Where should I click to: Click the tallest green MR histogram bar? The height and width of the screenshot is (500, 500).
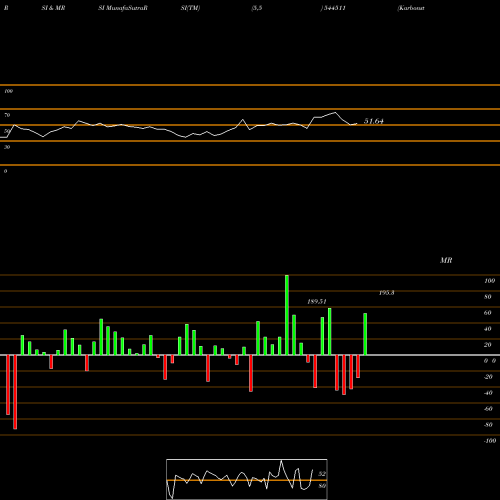tap(287, 315)
